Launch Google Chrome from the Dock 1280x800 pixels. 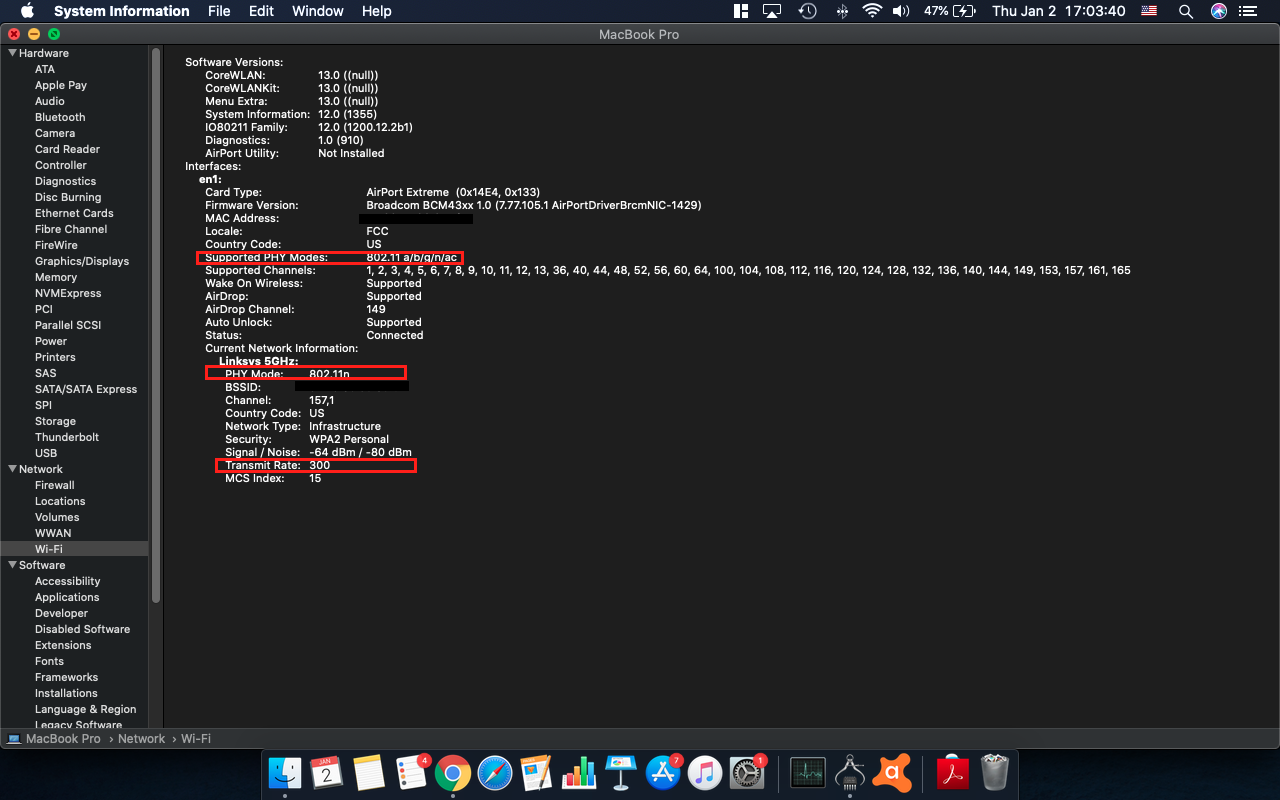click(x=453, y=772)
